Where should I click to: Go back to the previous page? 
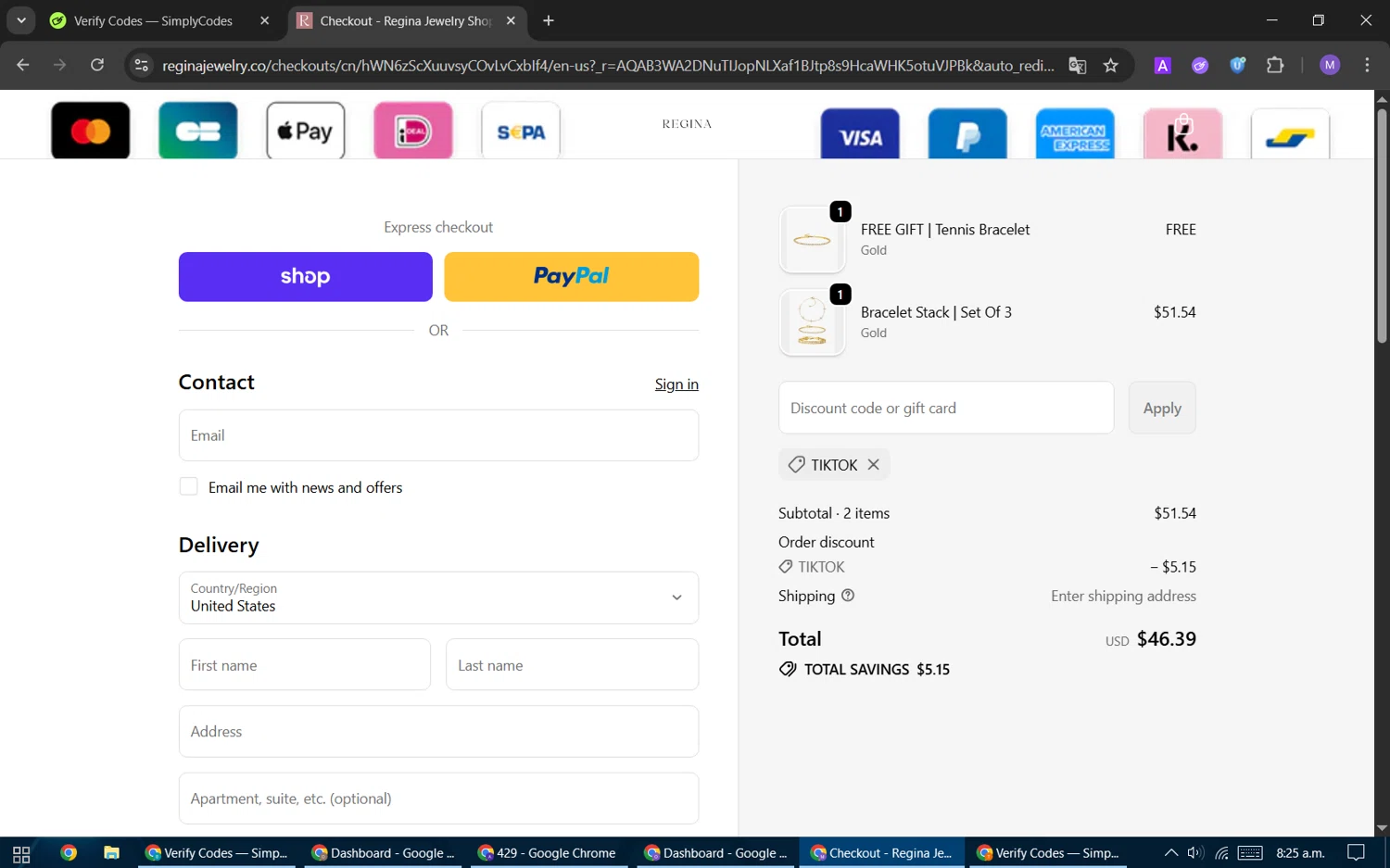tap(23, 65)
